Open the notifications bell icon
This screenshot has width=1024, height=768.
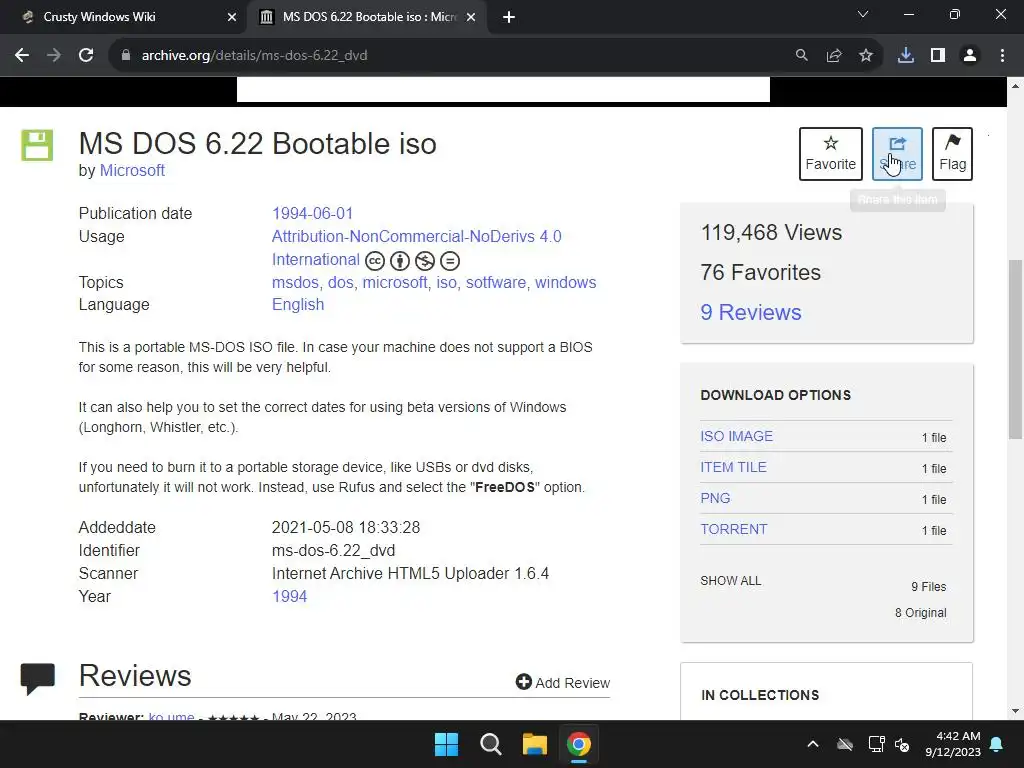pyautogui.click(x=997, y=744)
